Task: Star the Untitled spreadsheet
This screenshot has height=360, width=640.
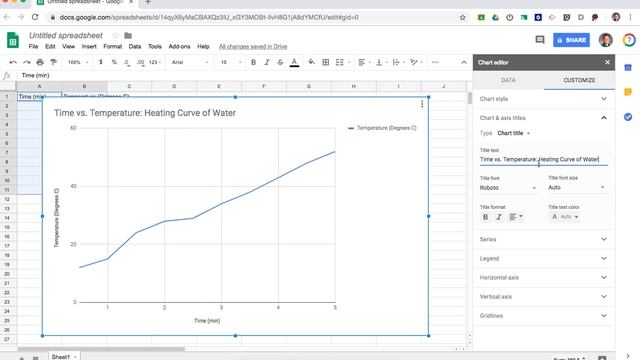Action: coord(116,36)
